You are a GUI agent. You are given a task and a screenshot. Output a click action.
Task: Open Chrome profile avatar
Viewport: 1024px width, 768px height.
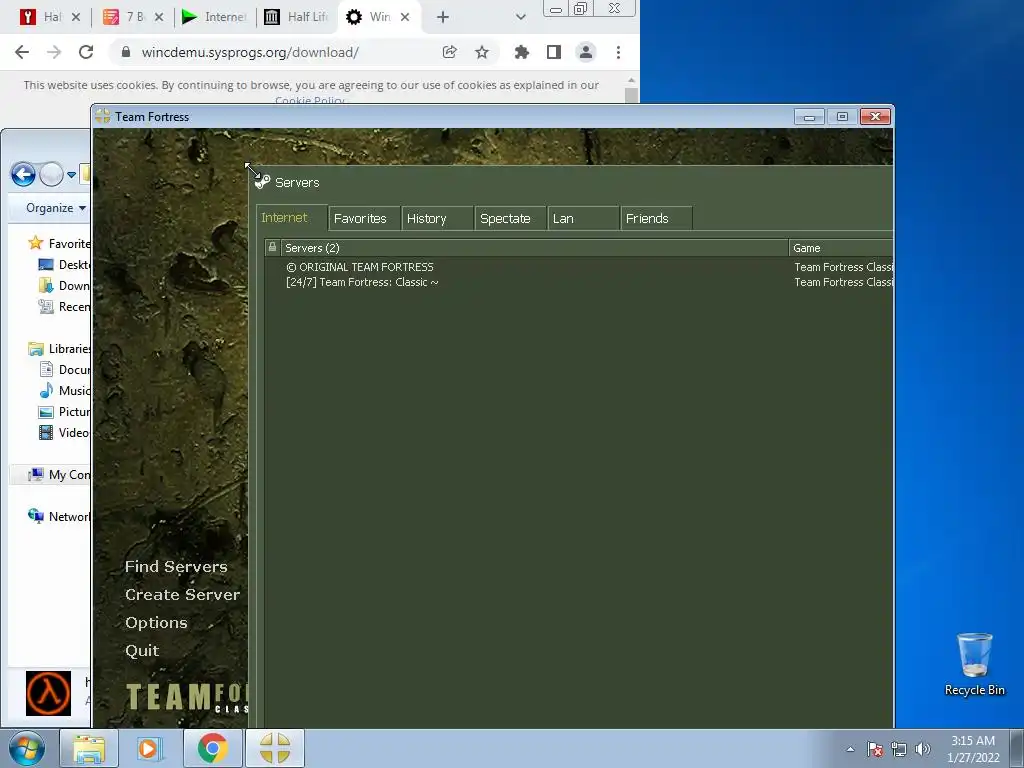(x=586, y=52)
